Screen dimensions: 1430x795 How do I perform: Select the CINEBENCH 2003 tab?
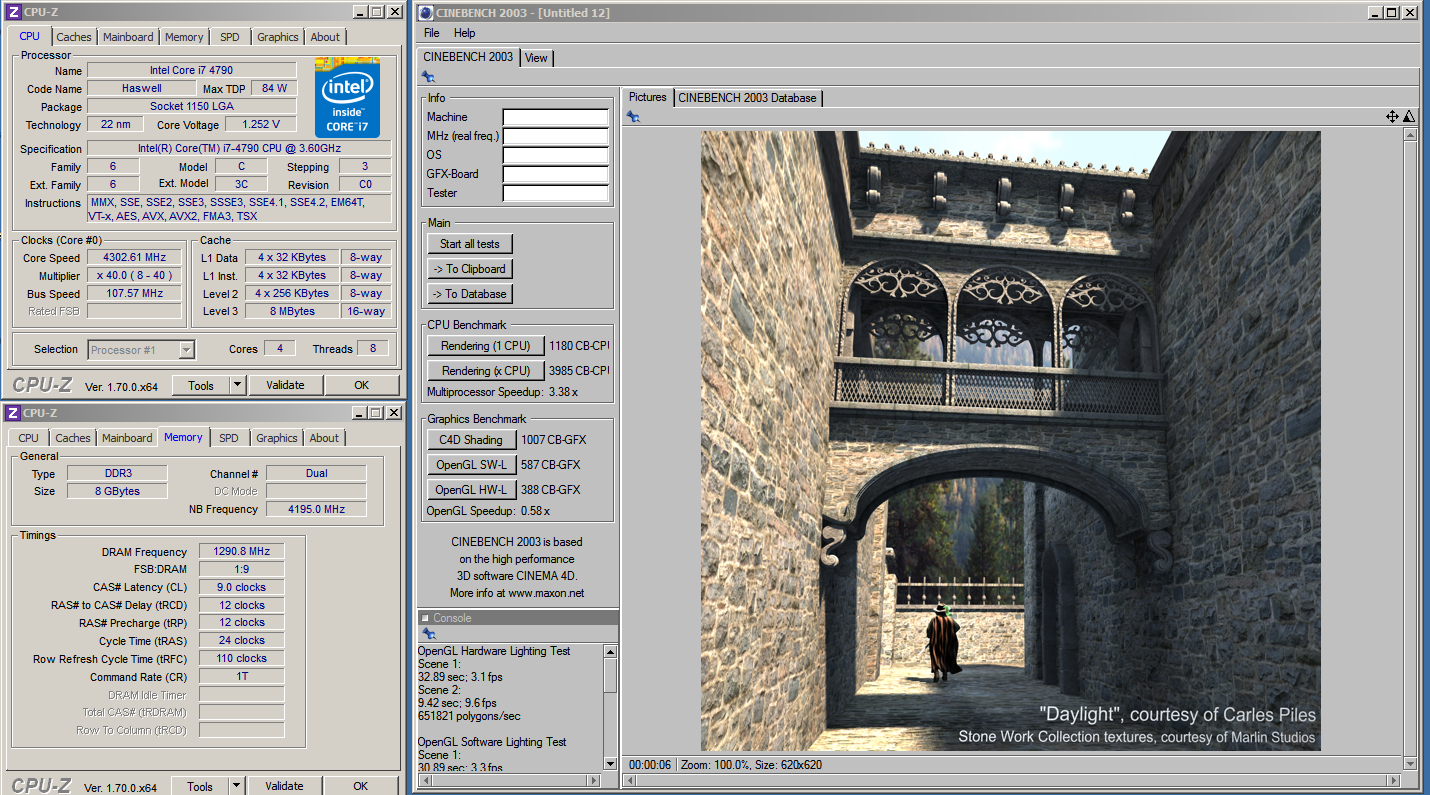tap(468, 57)
